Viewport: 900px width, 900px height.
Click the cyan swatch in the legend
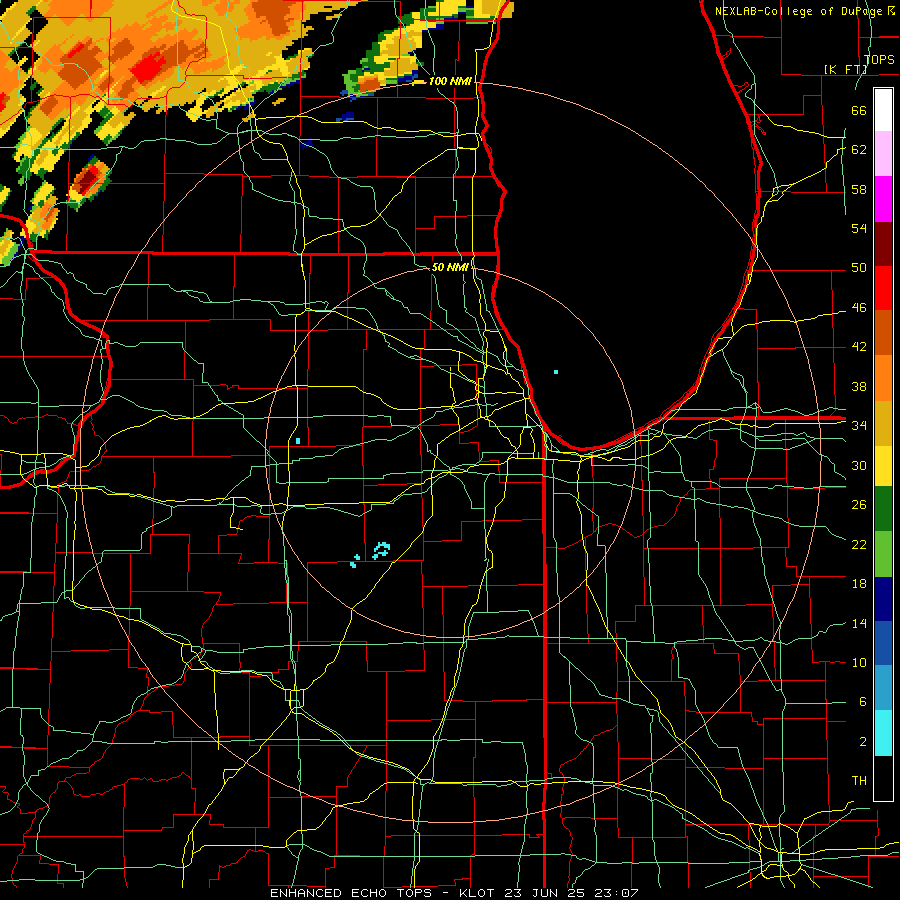(883, 733)
